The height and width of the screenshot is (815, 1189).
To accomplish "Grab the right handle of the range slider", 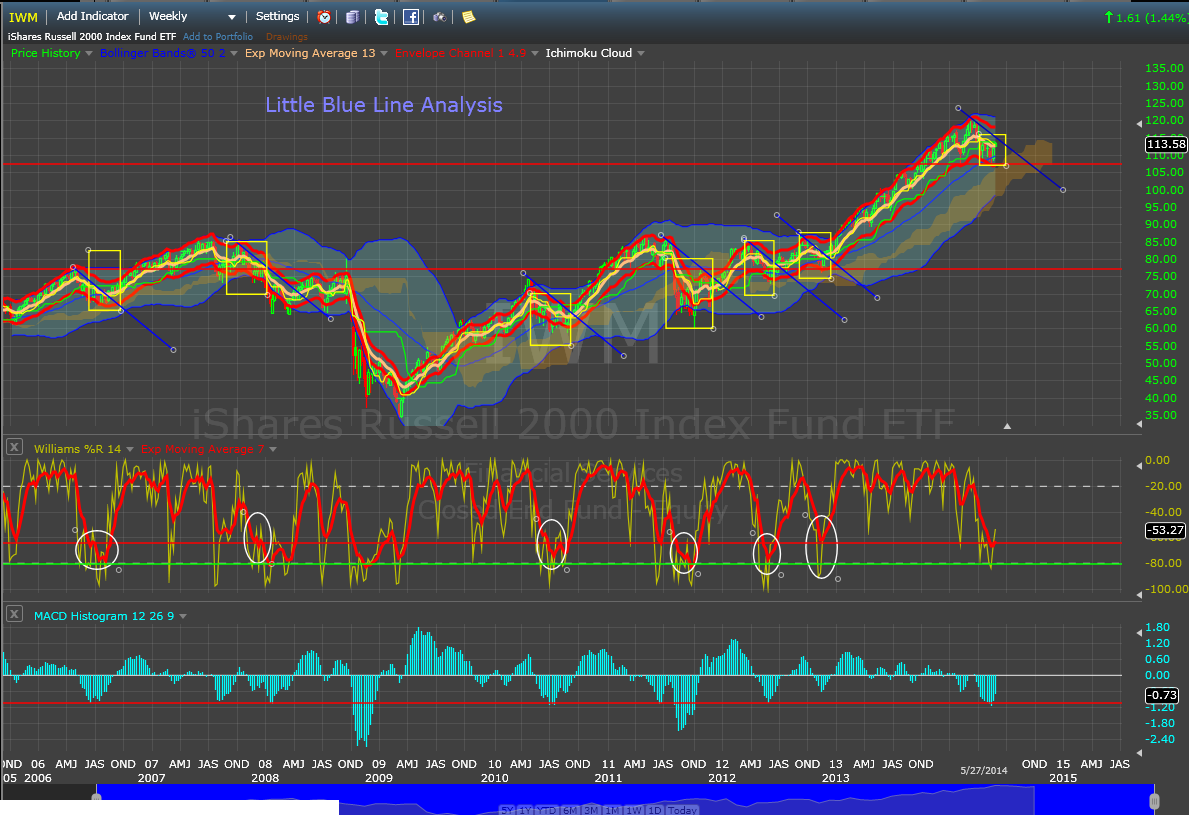I will coord(1154,801).
